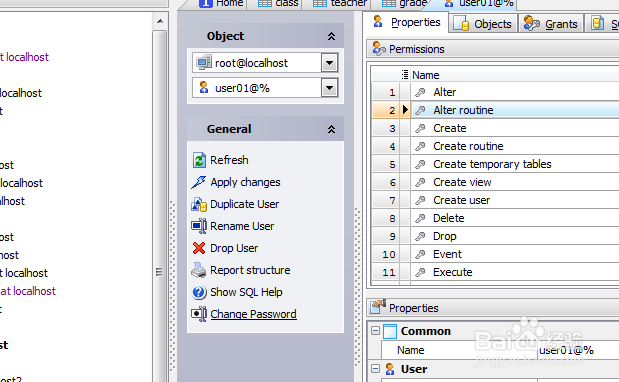619x382 pixels.
Task: Click Rename User
Action: click(x=242, y=226)
